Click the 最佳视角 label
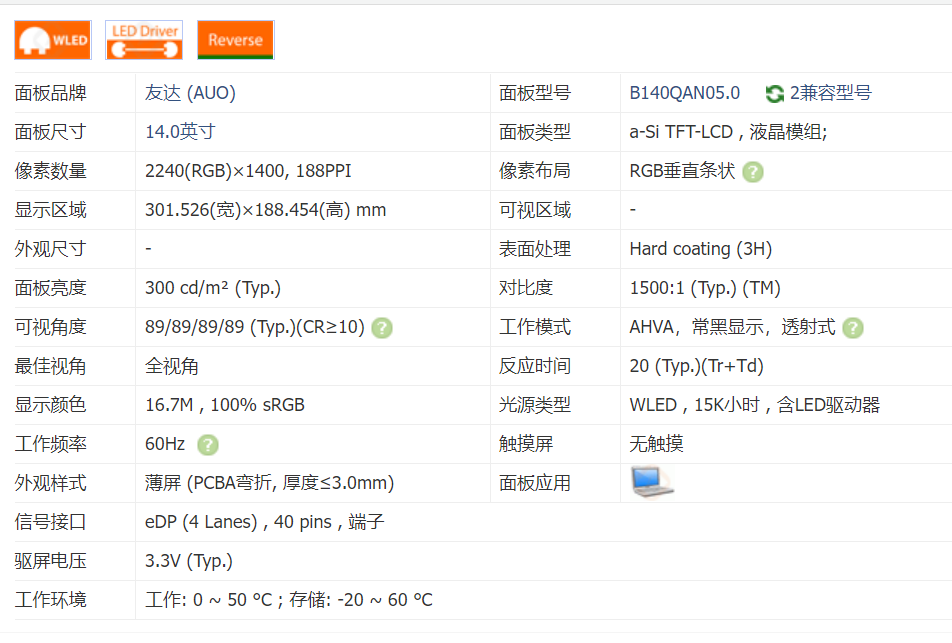 (x=50, y=366)
